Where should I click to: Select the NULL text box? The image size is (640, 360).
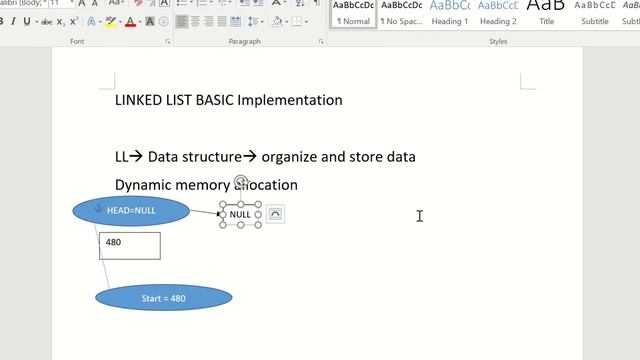pos(240,214)
